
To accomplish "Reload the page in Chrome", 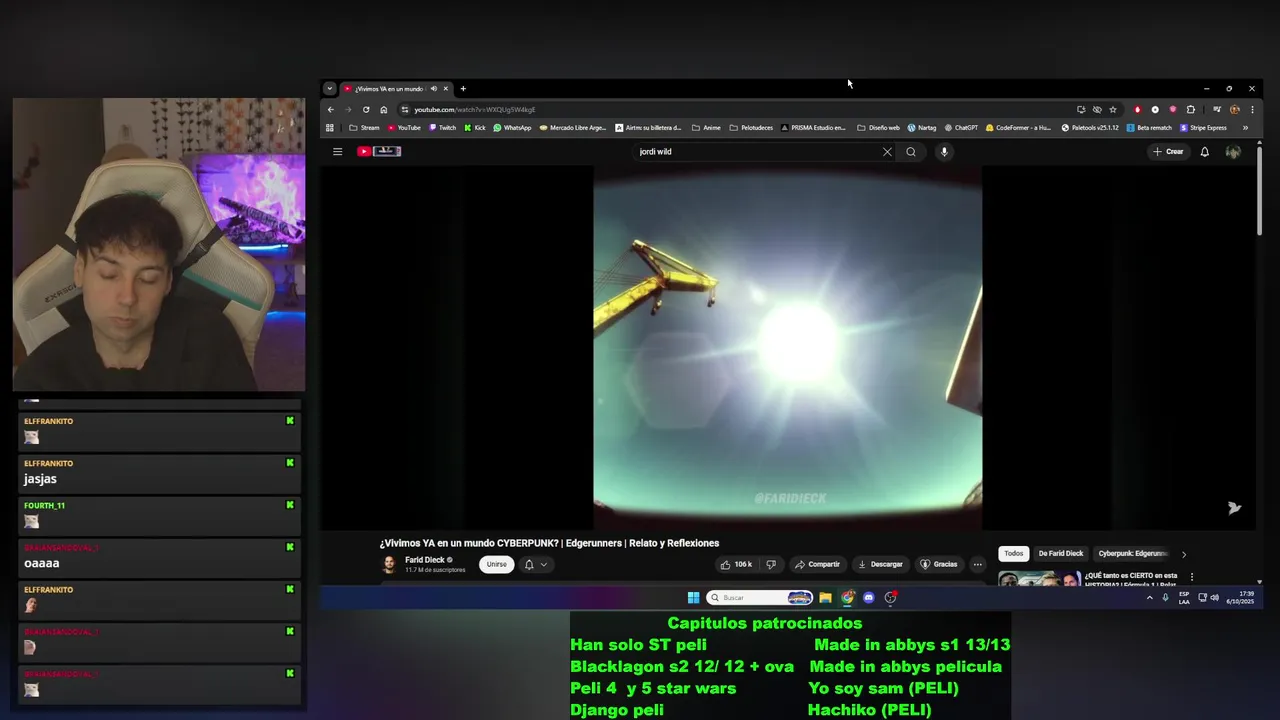I will 366,109.
